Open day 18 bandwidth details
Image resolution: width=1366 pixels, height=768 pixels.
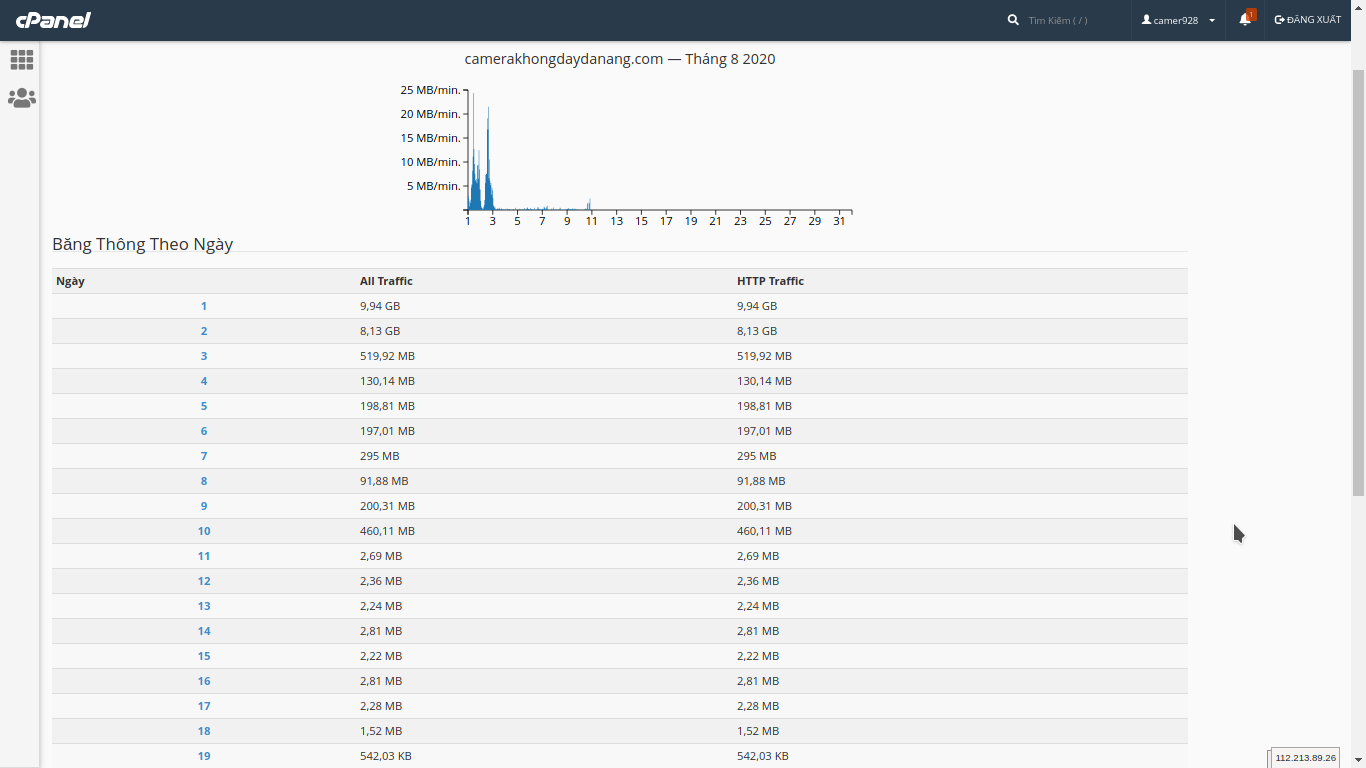click(204, 731)
